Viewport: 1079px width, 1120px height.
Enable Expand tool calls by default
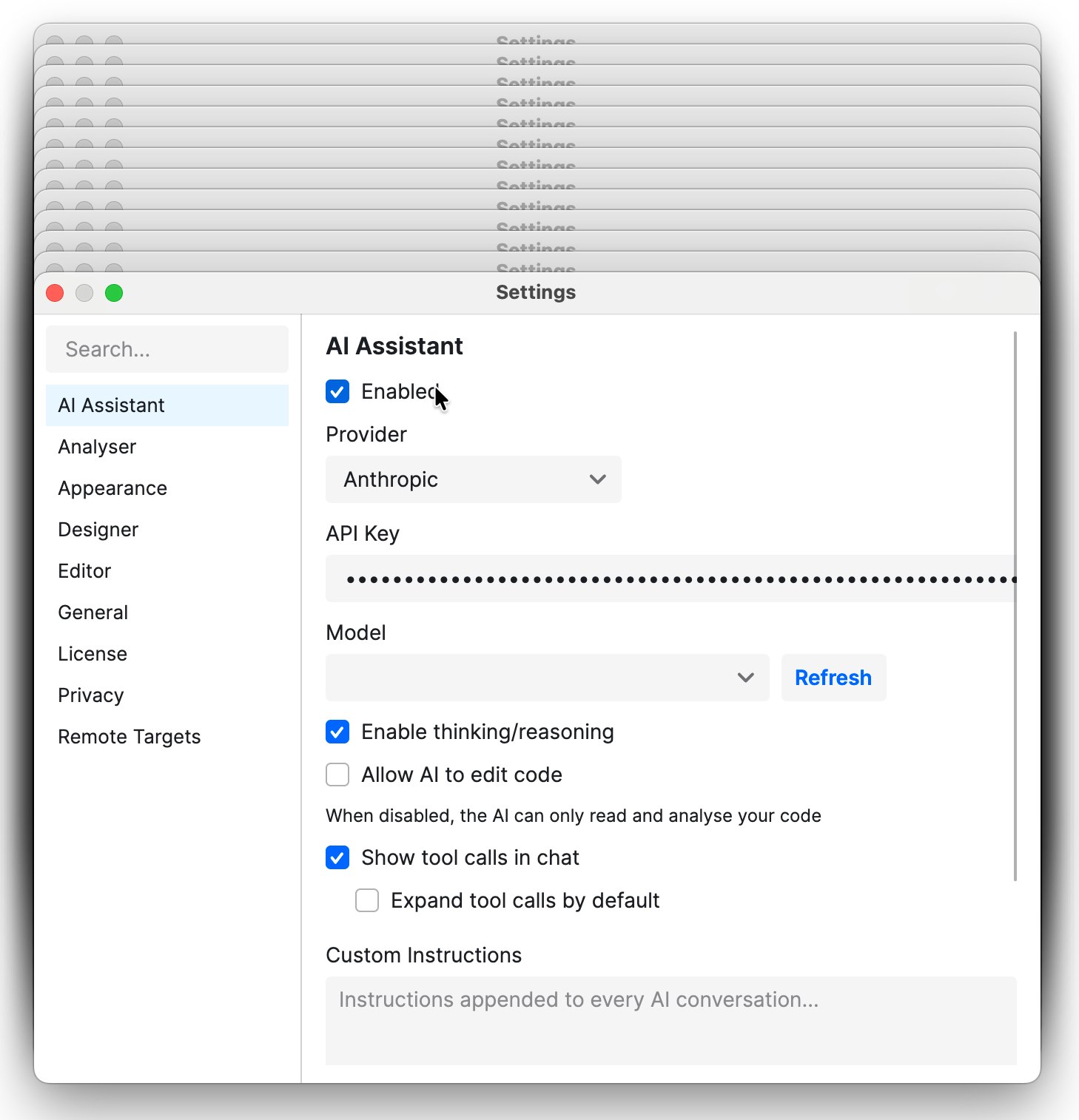tap(367, 900)
